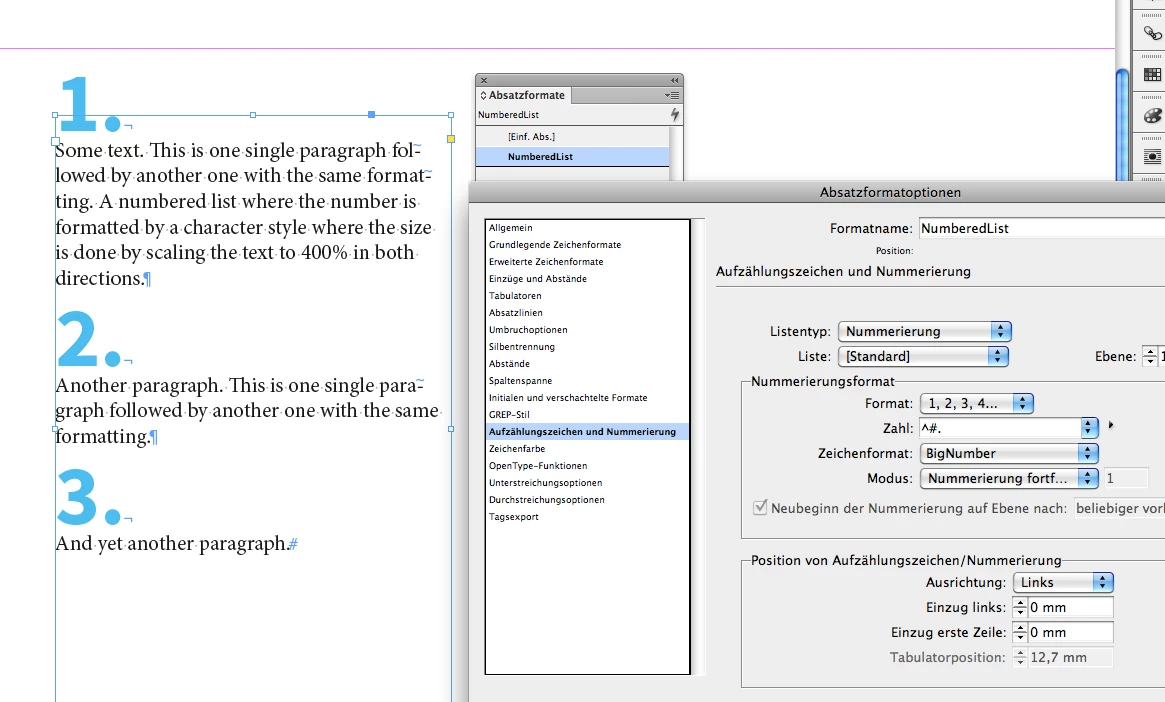Click the Zahl special-character flyout arrow
The image size is (1165, 702).
1111,426
